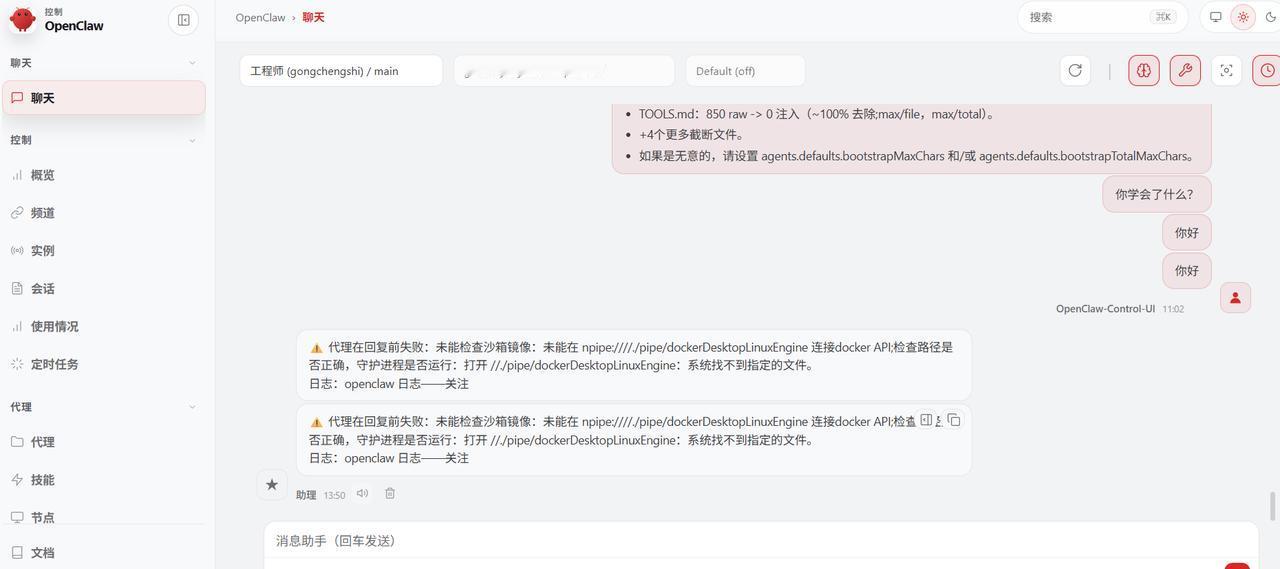
Task: Select the system monitor theme option
Action: coord(1216,17)
